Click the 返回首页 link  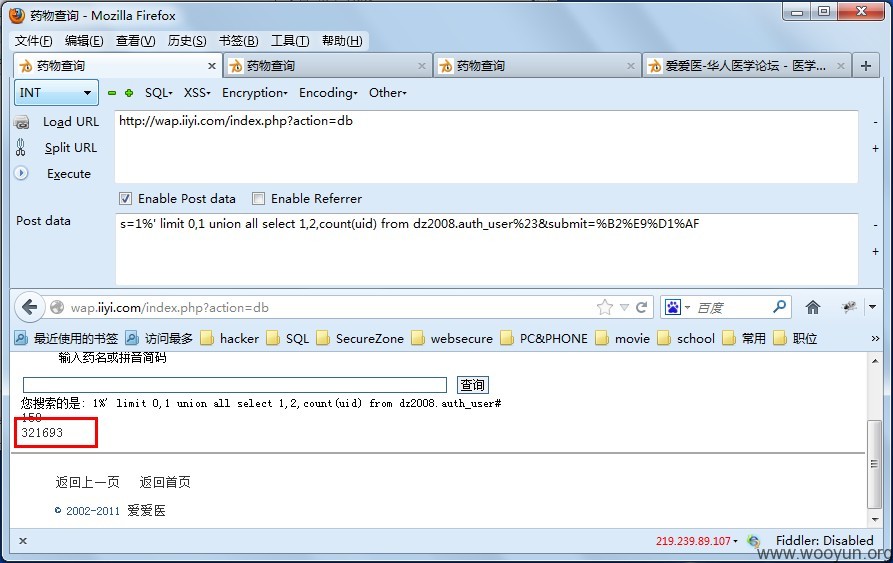click(165, 482)
